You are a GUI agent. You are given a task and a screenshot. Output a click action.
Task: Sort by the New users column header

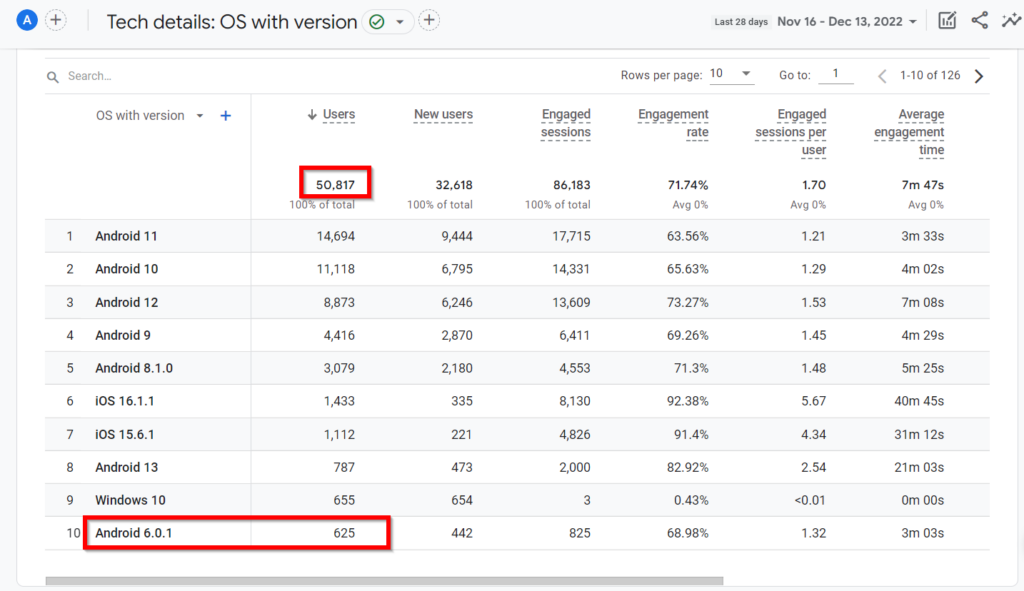pos(443,115)
